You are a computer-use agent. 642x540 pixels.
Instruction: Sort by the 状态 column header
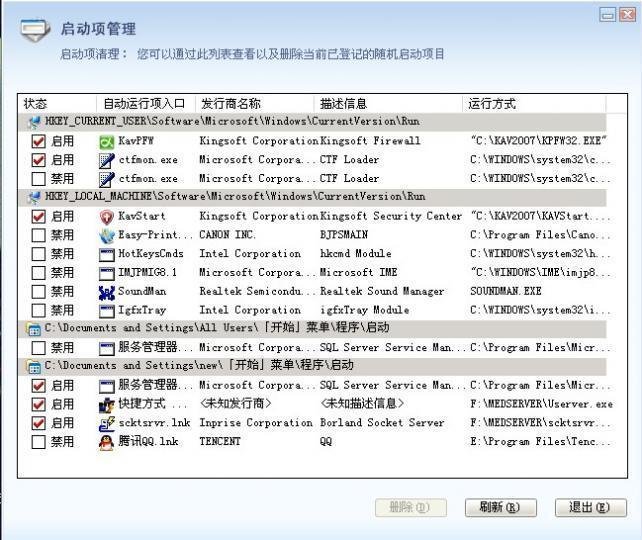click(57, 104)
